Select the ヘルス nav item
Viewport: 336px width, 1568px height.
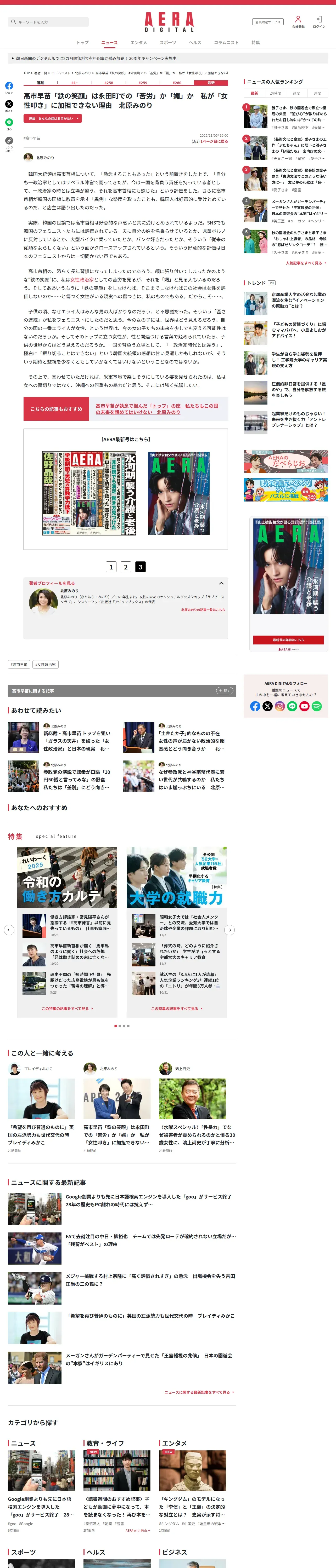pos(195,43)
